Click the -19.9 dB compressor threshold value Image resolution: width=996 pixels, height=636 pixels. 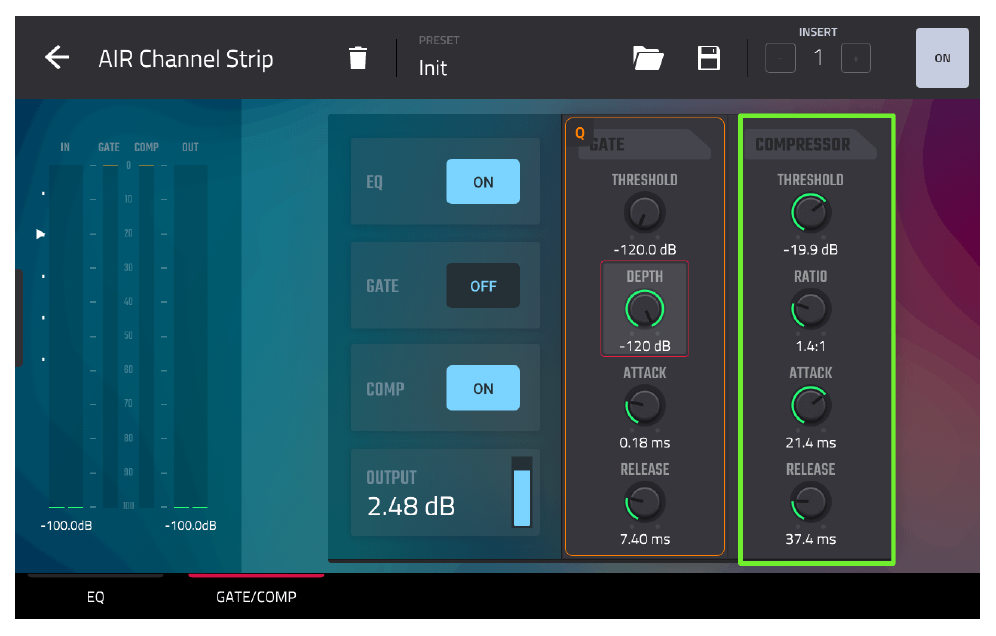[811, 250]
